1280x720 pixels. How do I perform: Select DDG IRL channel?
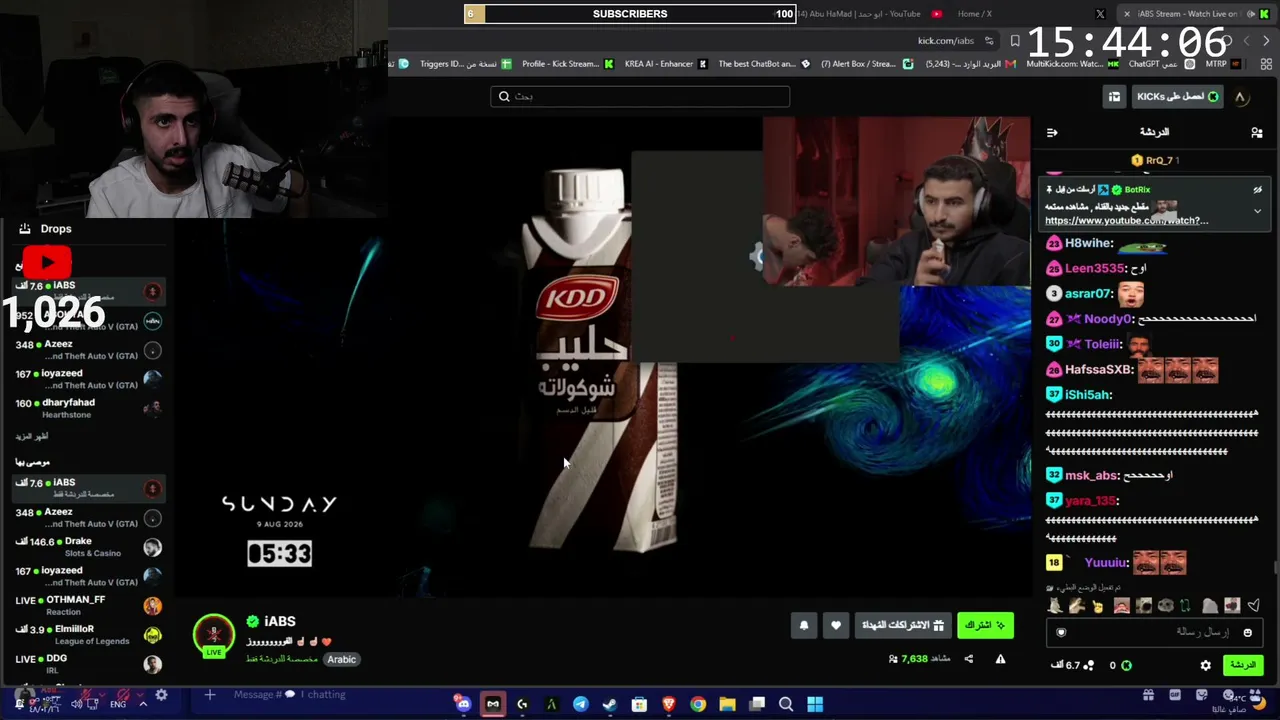tap(89, 664)
